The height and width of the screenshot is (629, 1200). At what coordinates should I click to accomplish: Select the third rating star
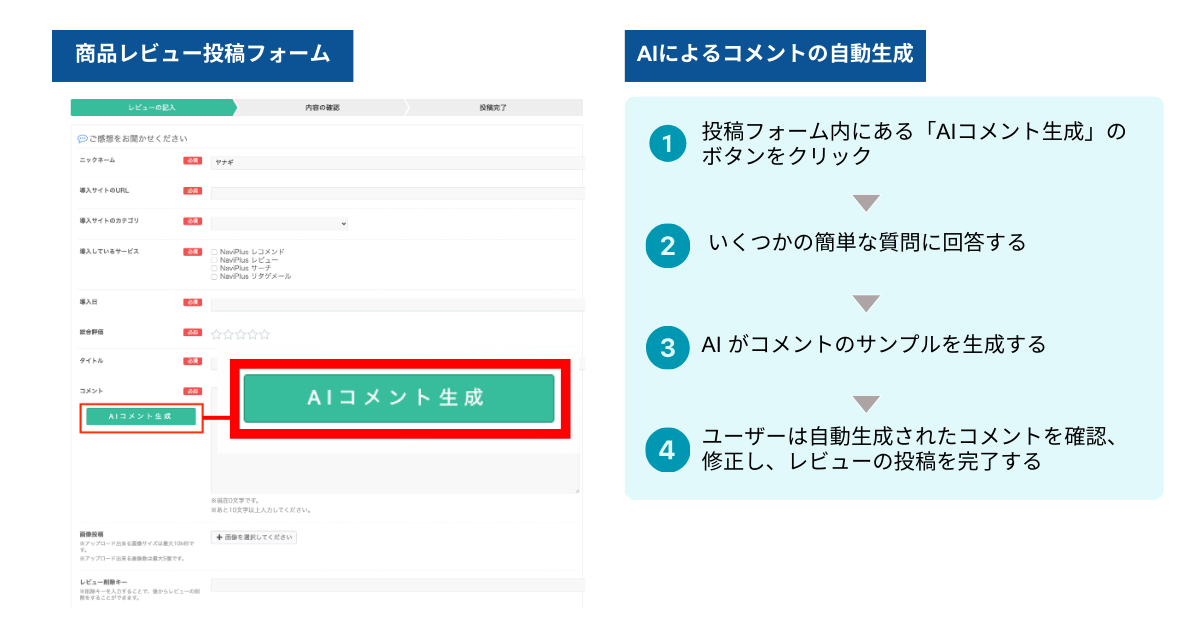coord(240,334)
